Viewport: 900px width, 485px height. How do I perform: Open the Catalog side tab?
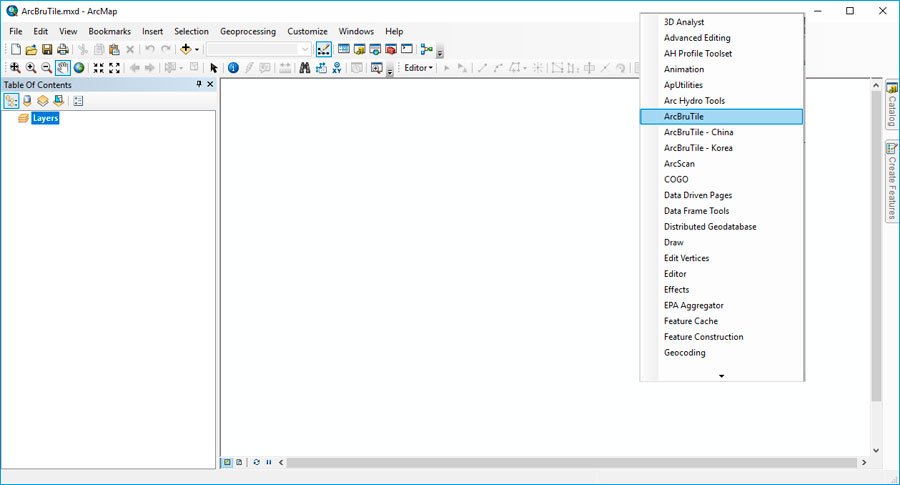pos(892,105)
